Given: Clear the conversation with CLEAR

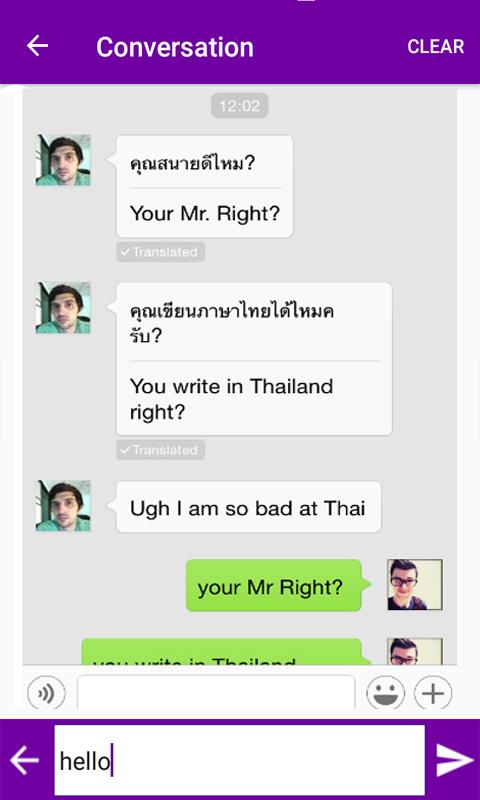Looking at the screenshot, I should tap(436, 46).
